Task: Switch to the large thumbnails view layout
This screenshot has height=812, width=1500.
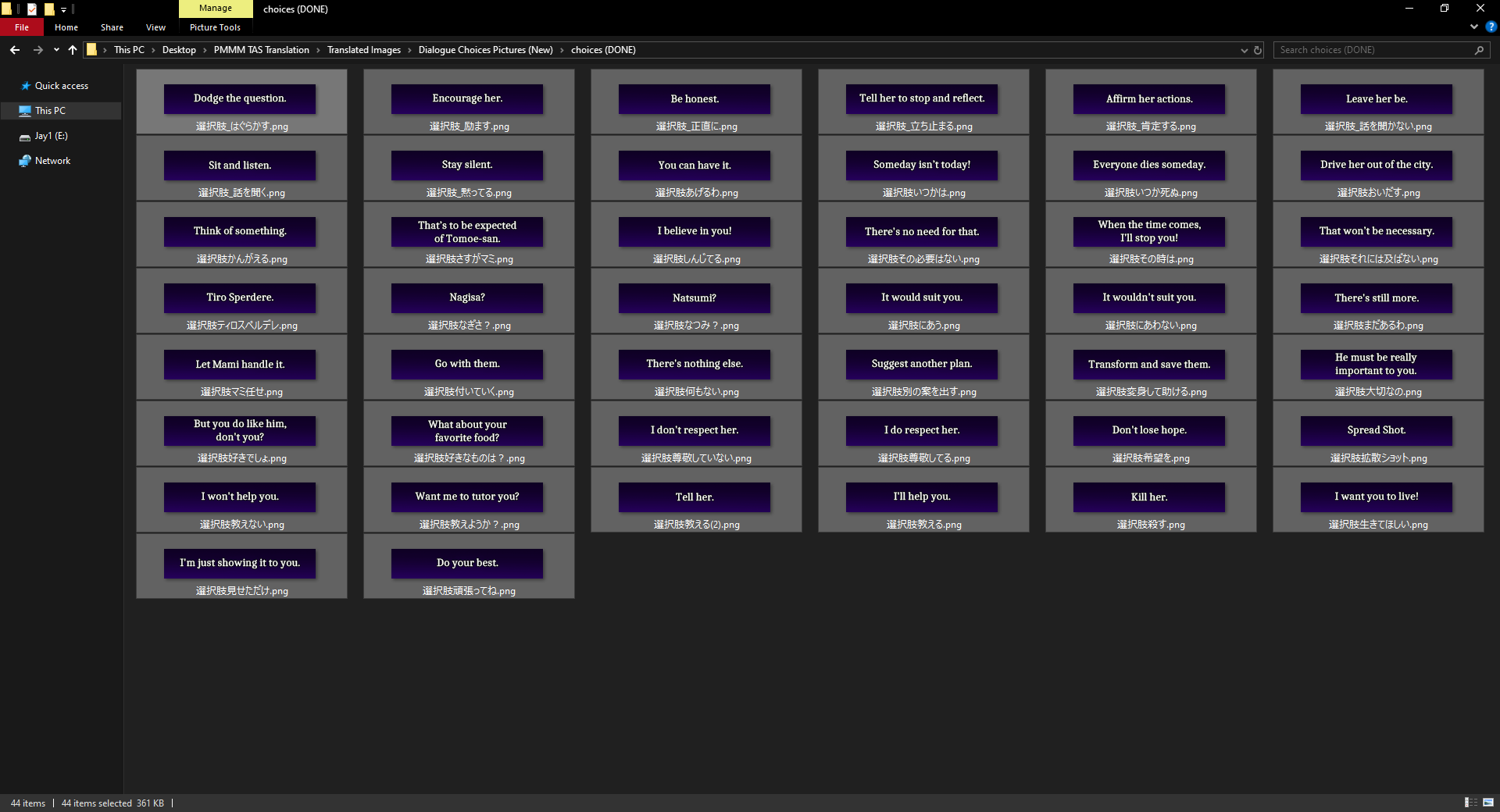Action: click(x=1488, y=803)
